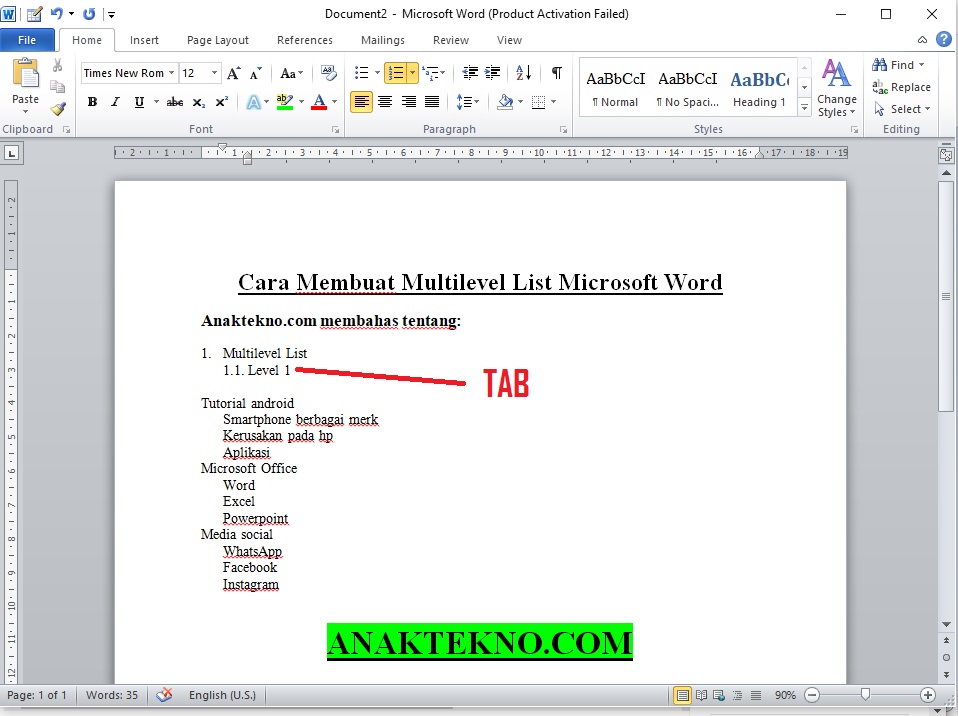
Task: Click the tab selector L box beside the ruler
Action: coord(11,153)
